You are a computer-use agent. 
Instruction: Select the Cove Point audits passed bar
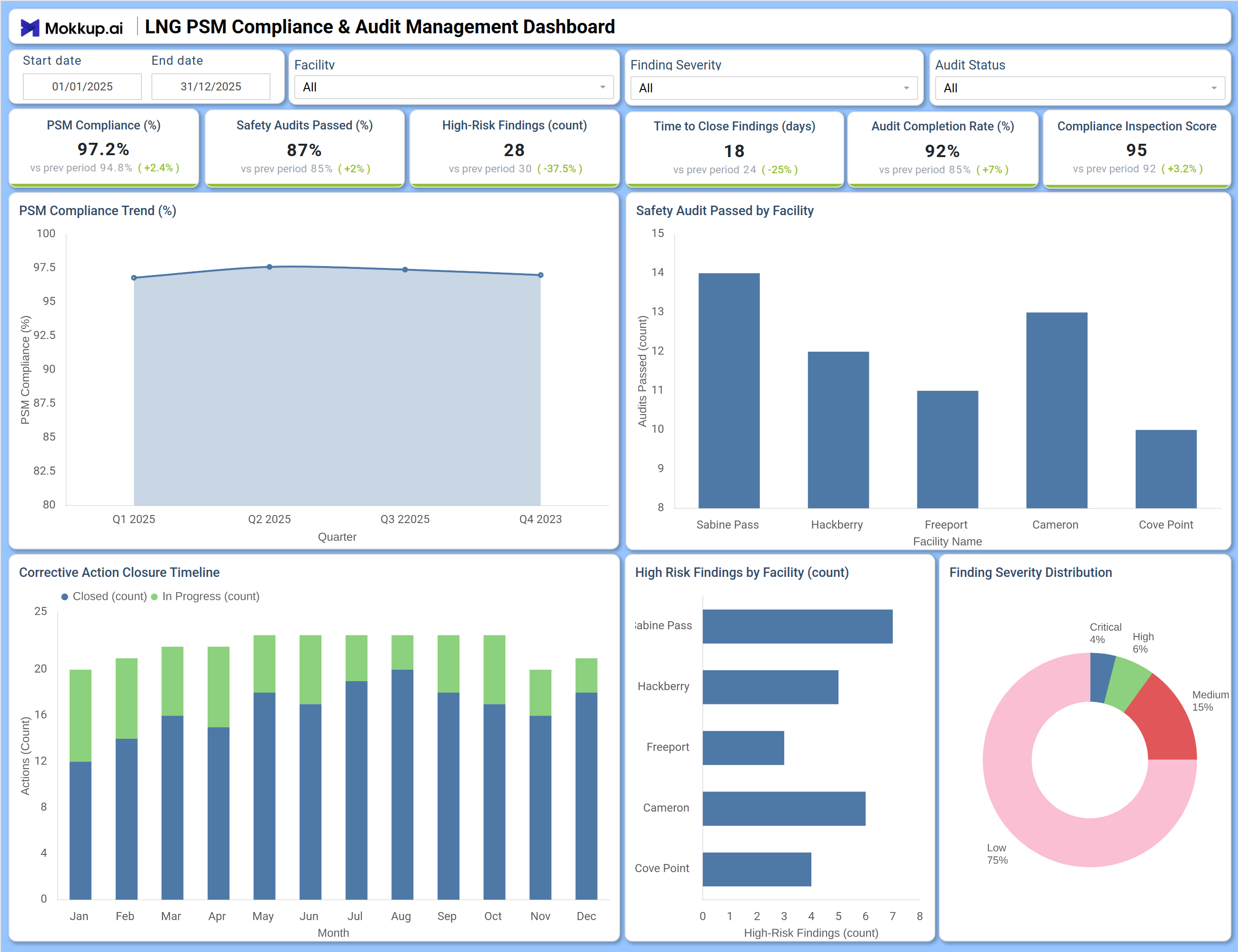pos(1166,469)
